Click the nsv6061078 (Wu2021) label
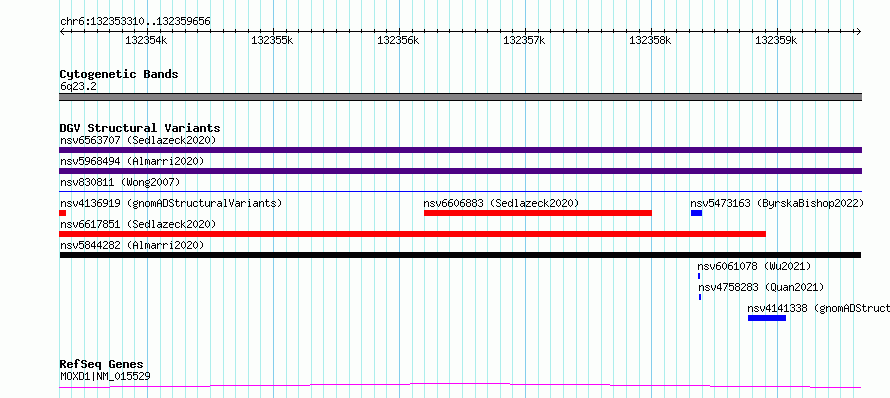The height and width of the screenshot is (398, 890). 754,266
